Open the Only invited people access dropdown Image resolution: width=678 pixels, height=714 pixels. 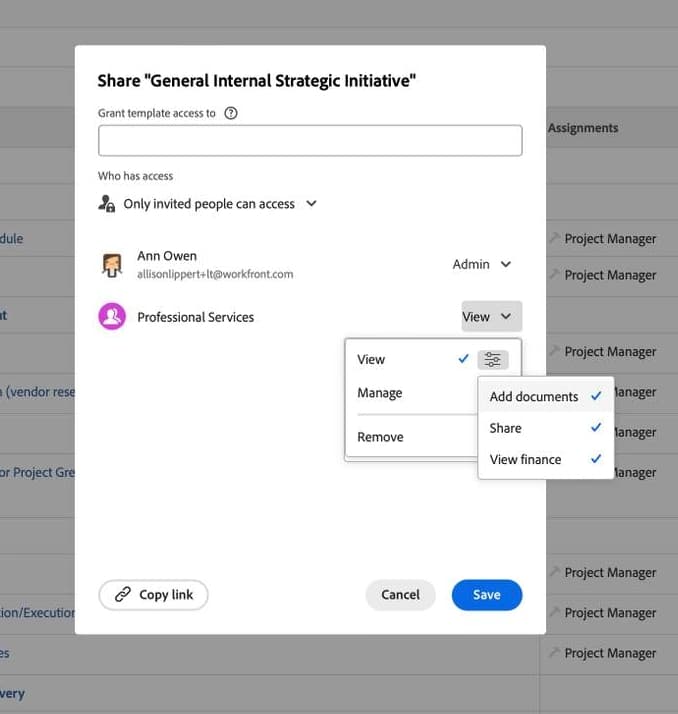point(219,204)
